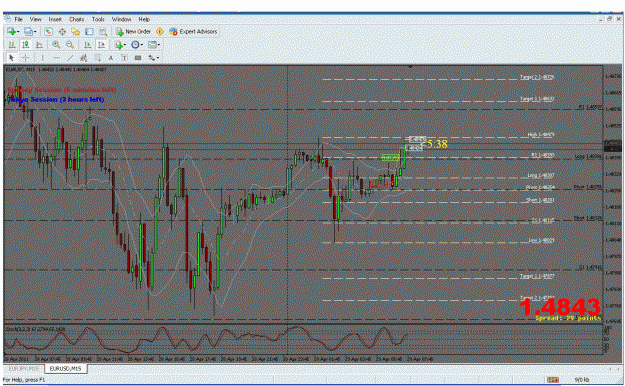Select the Cursor arrow tool

[x=11, y=58]
